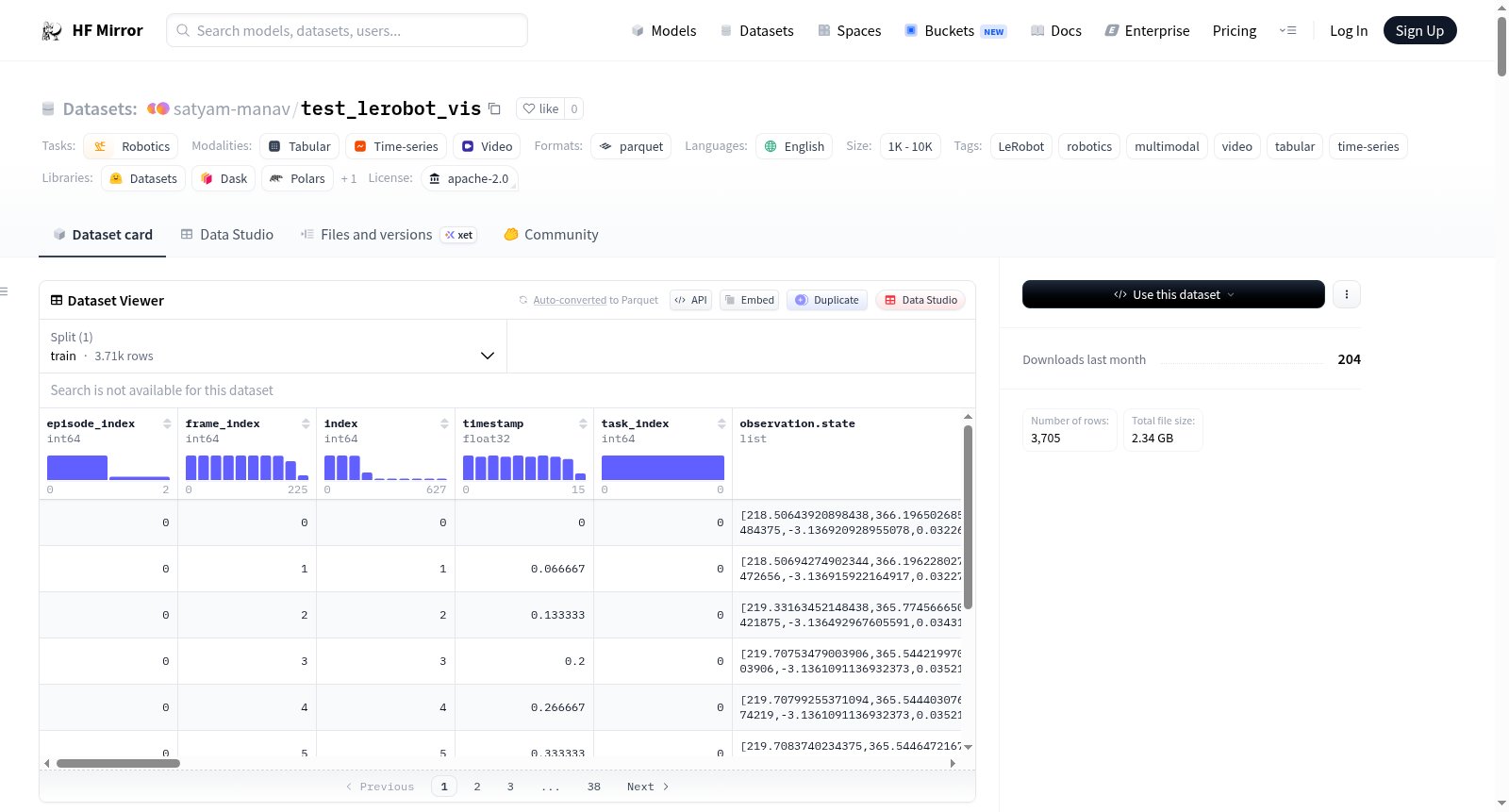
Task: Click the Embed button
Action: click(x=749, y=300)
